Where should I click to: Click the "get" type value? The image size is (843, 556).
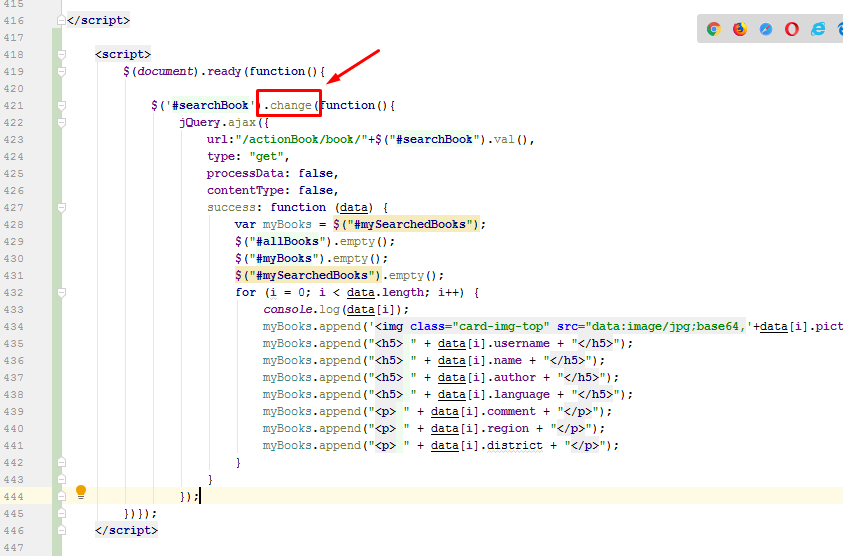click(x=266, y=156)
